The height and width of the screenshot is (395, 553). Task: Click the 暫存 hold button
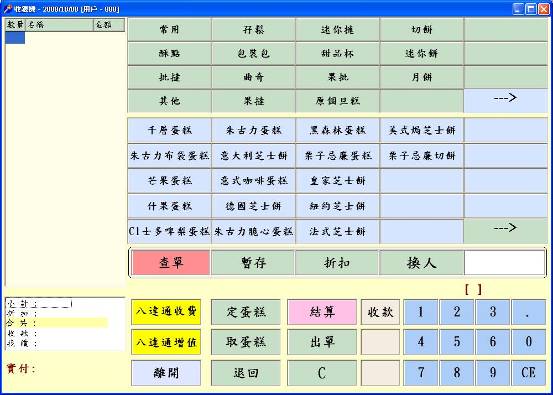(253, 263)
